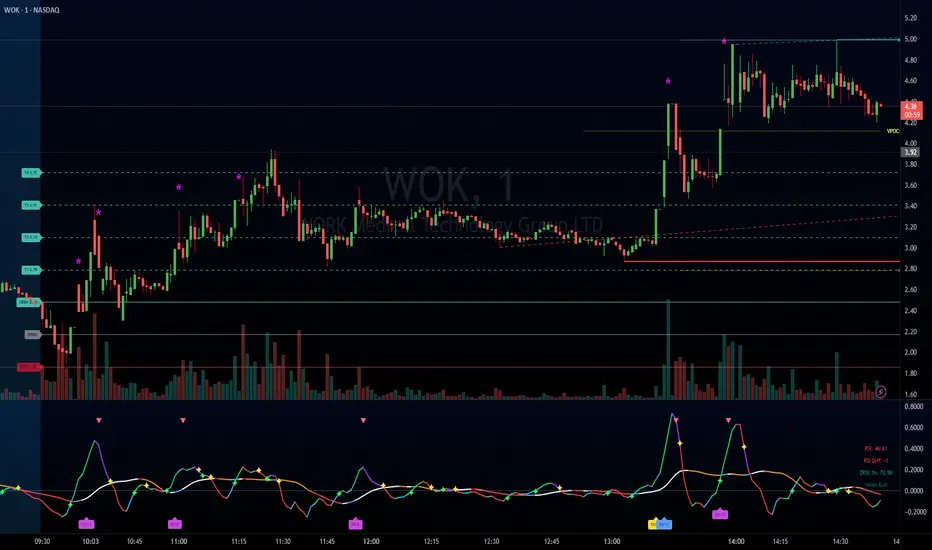Click the 5.00 price scale value
Screen dimensions: 932x550
pyautogui.click(x=910, y=39)
